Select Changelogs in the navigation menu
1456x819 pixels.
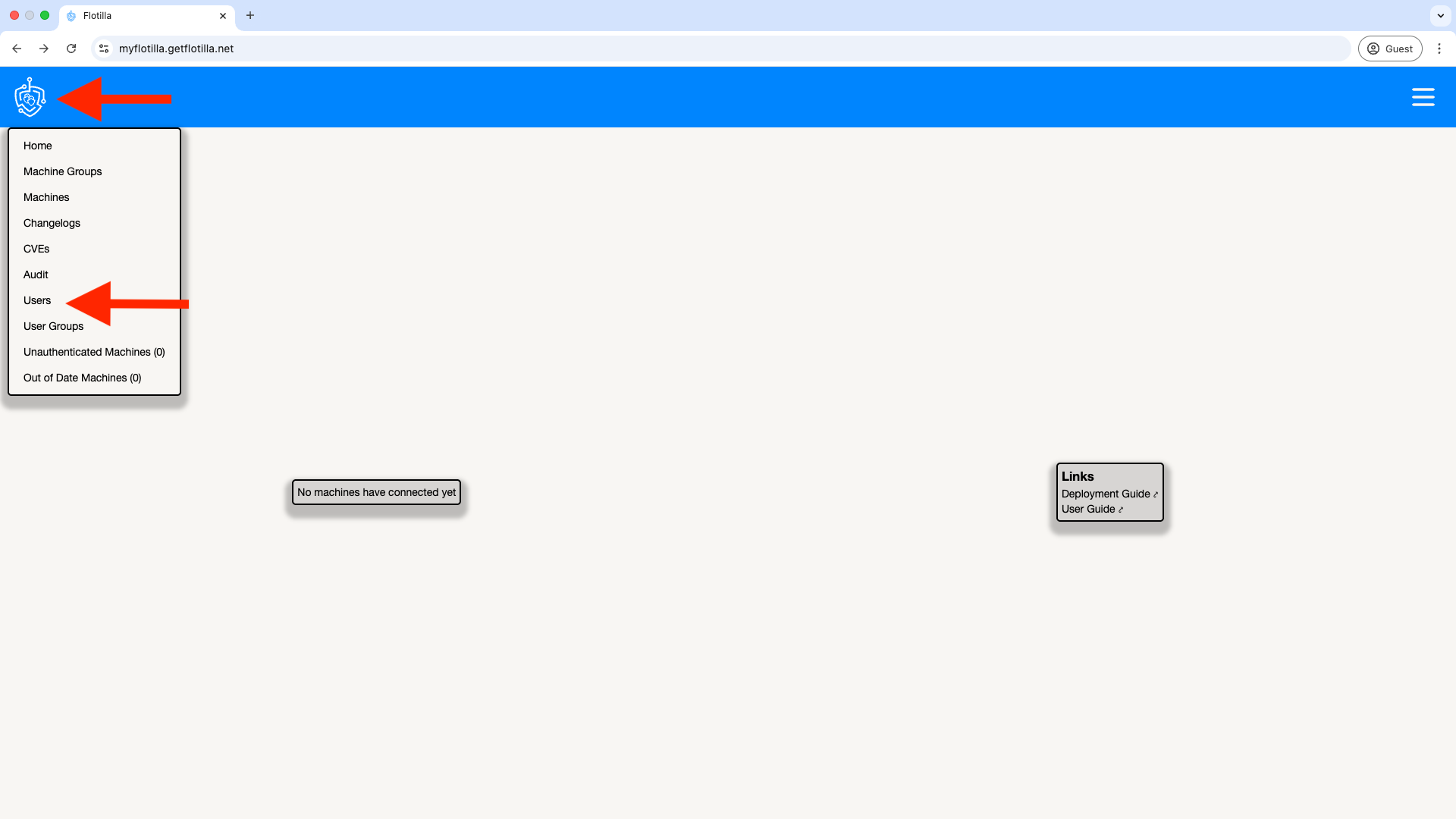(x=52, y=223)
